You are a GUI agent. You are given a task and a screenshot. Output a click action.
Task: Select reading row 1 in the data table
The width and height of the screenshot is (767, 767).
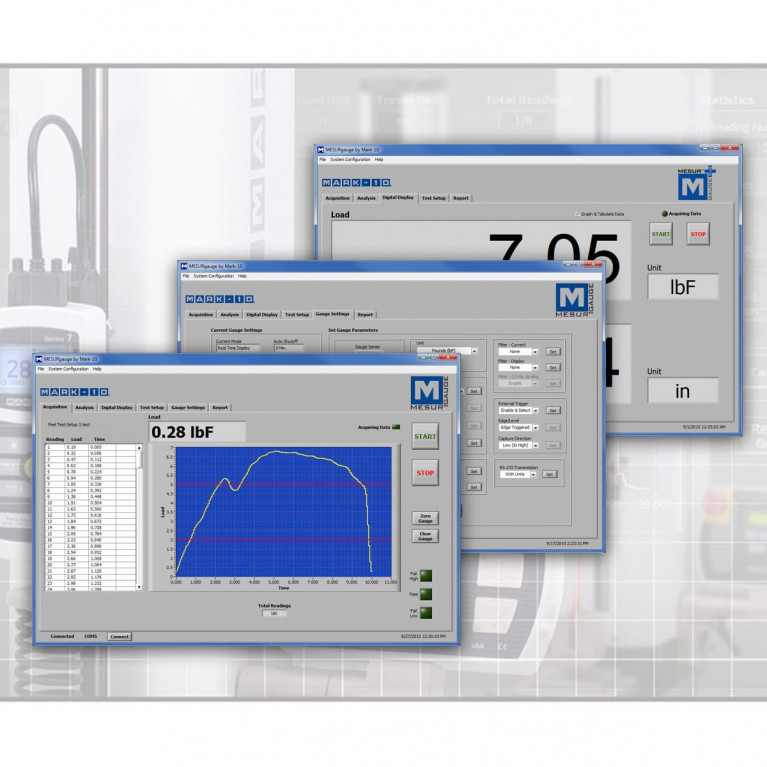point(90,447)
